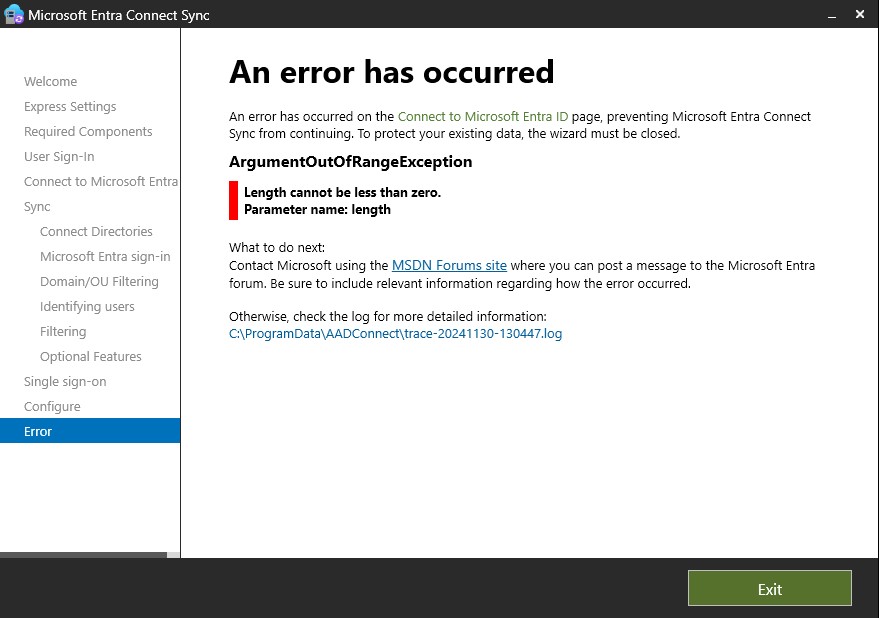Viewport: 879px width, 618px height.
Task: Select the Required Components step
Action: point(88,131)
